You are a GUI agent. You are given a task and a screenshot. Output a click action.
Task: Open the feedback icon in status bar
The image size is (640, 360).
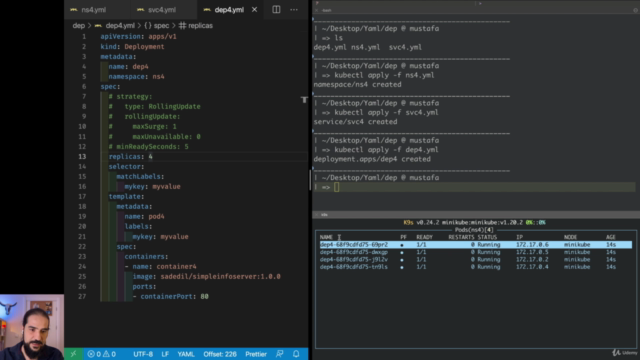[x=280, y=354]
